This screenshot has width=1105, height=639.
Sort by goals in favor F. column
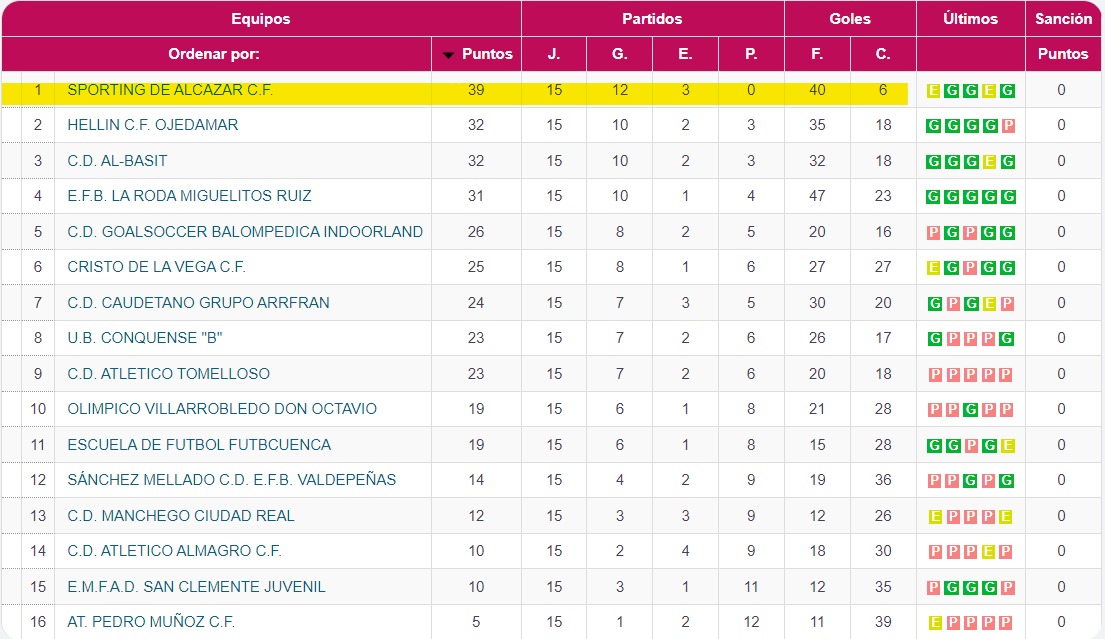pyautogui.click(x=817, y=54)
